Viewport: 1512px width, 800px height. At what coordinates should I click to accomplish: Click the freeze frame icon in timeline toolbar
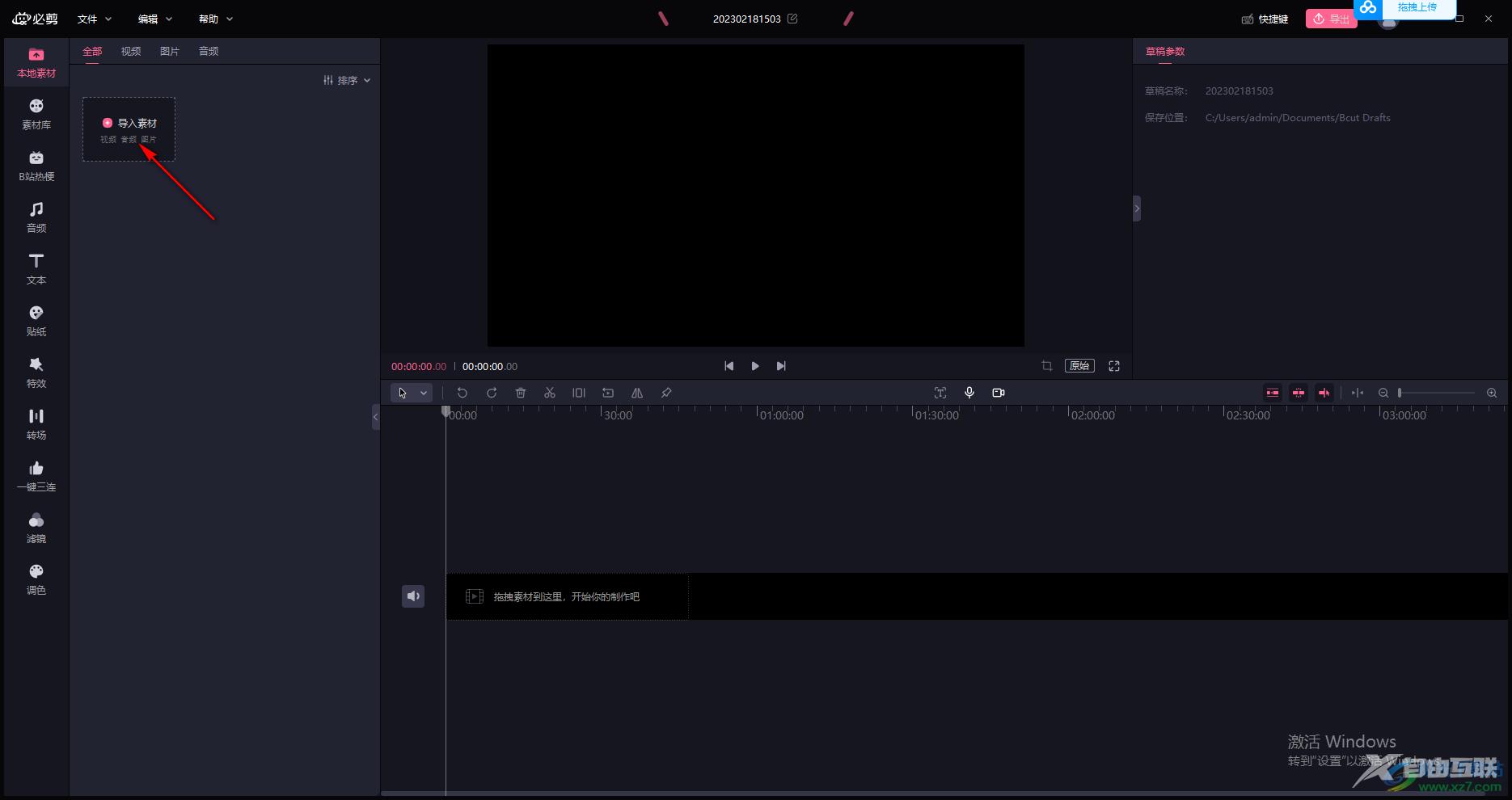click(579, 393)
